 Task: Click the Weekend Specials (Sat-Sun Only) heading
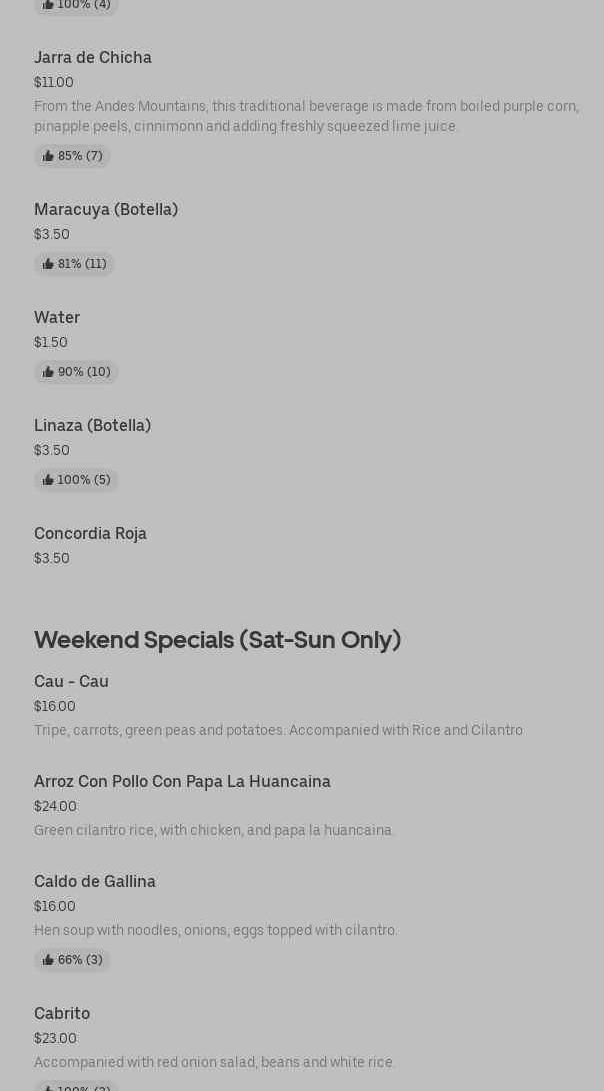pyautogui.click(x=217, y=640)
